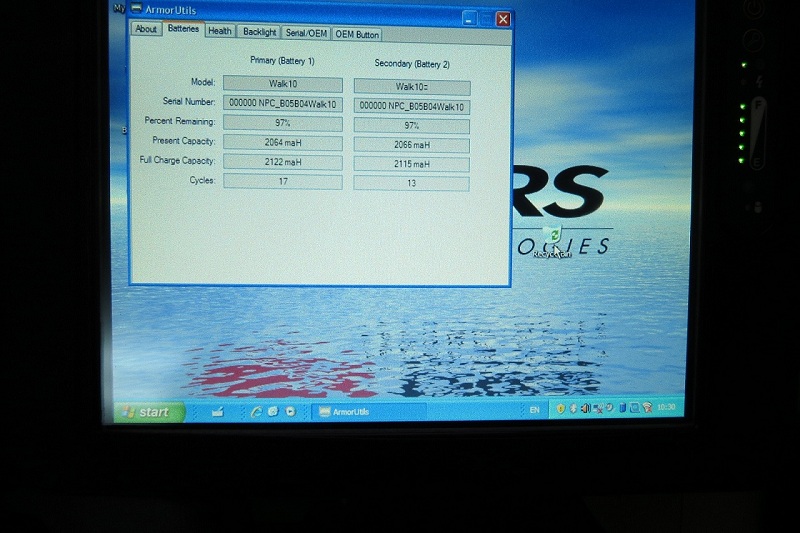This screenshot has width=800, height=533.
Task: Click the media player quick launch icon
Action: point(290,411)
